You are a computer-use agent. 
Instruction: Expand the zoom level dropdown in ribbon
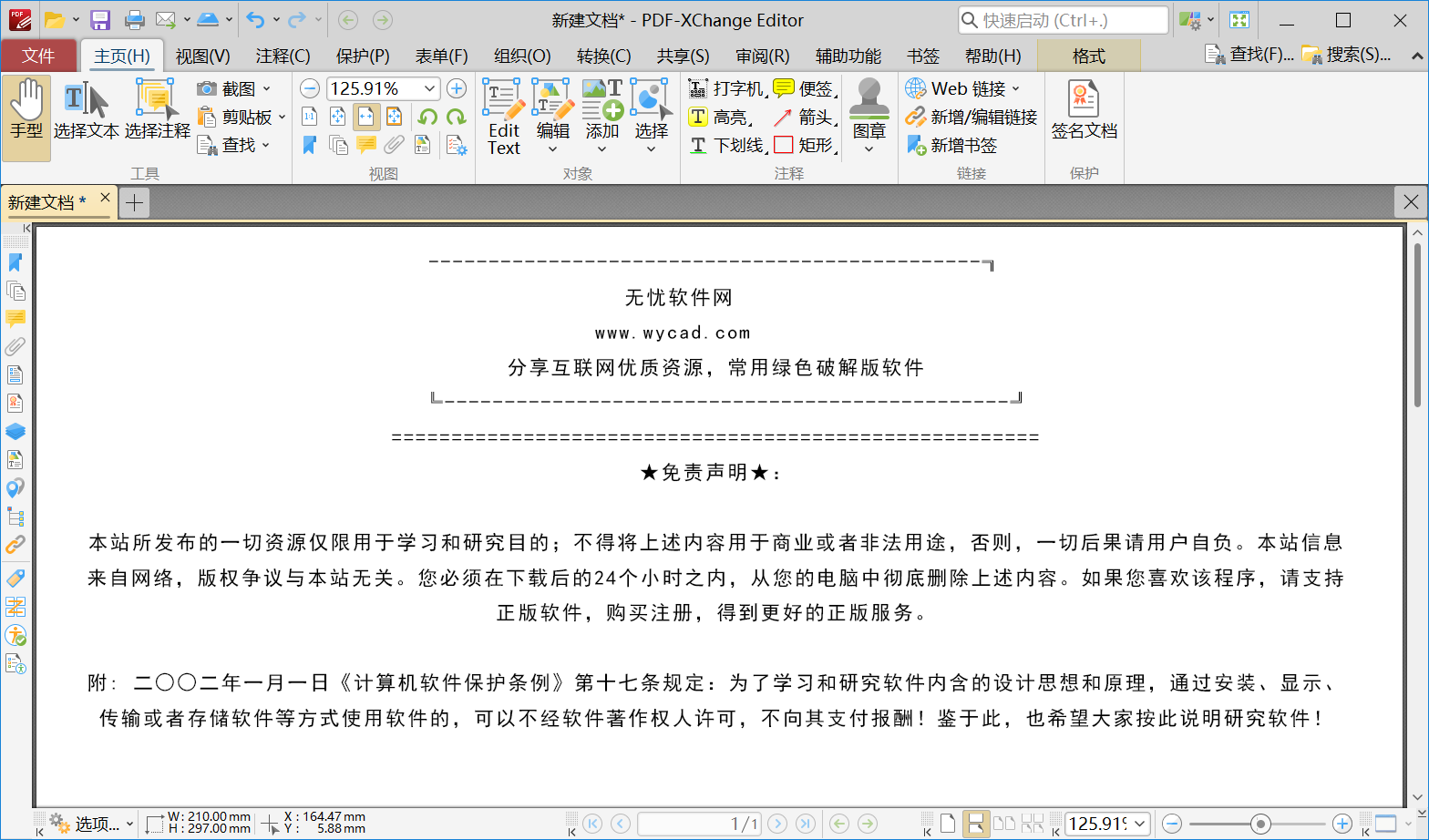[x=429, y=88]
